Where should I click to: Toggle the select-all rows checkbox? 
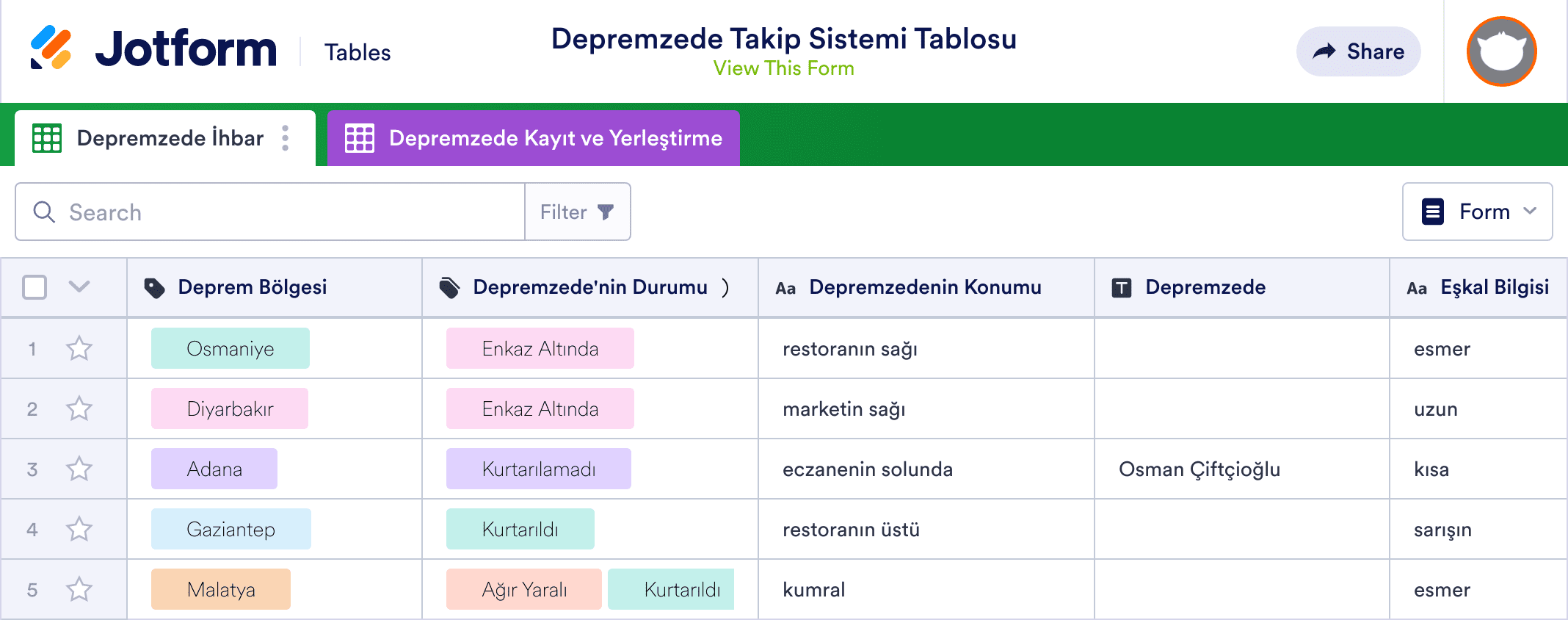[35, 287]
